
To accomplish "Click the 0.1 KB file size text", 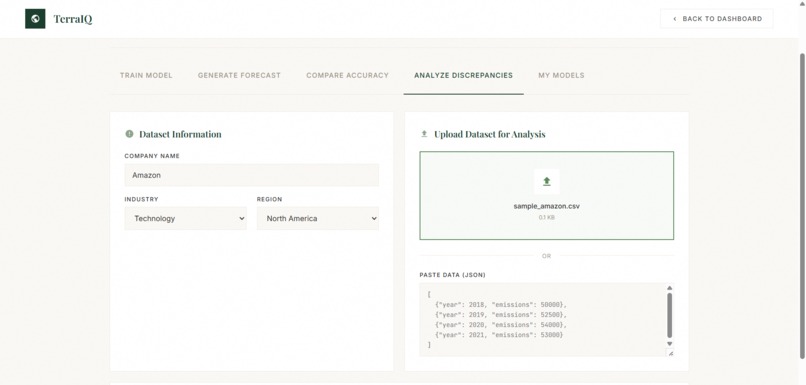I will pos(546,217).
